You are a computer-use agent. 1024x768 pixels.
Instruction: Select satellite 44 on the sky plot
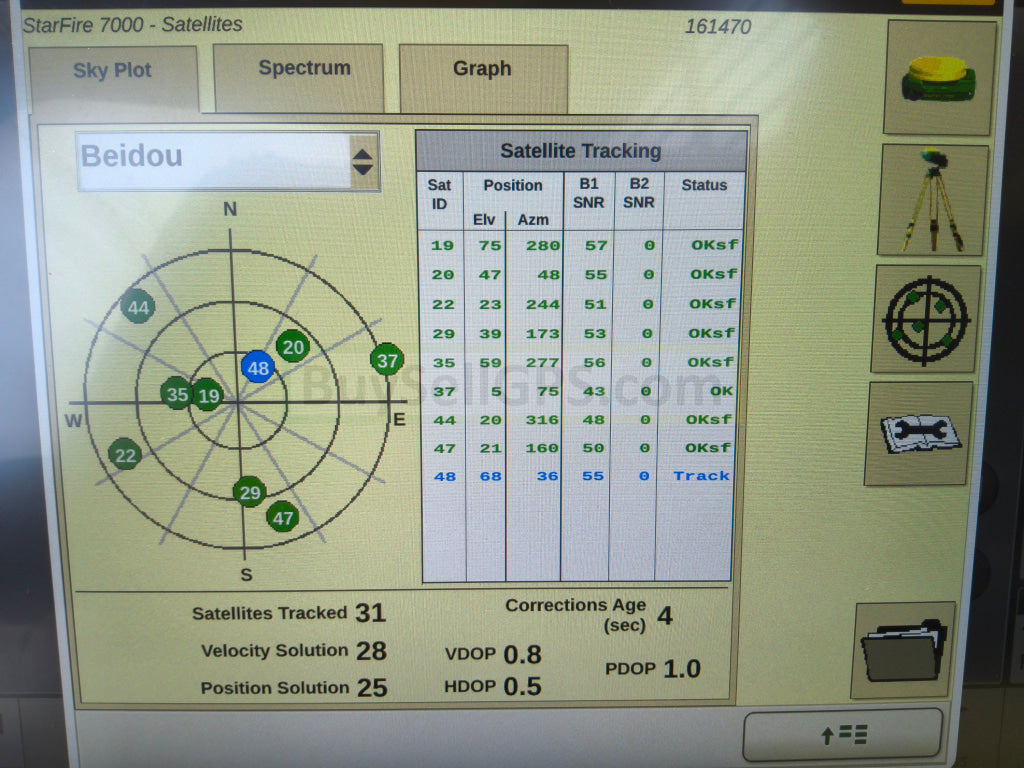point(138,307)
